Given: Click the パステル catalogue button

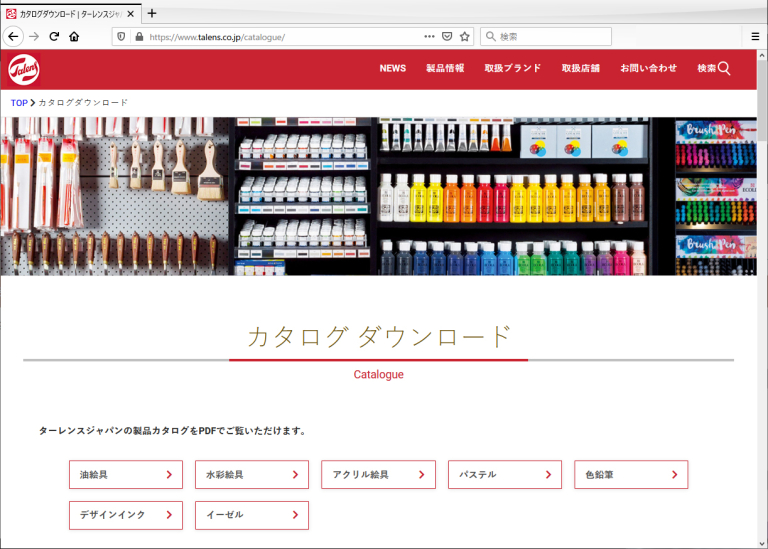Looking at the screenshot, I should point(504,475).
